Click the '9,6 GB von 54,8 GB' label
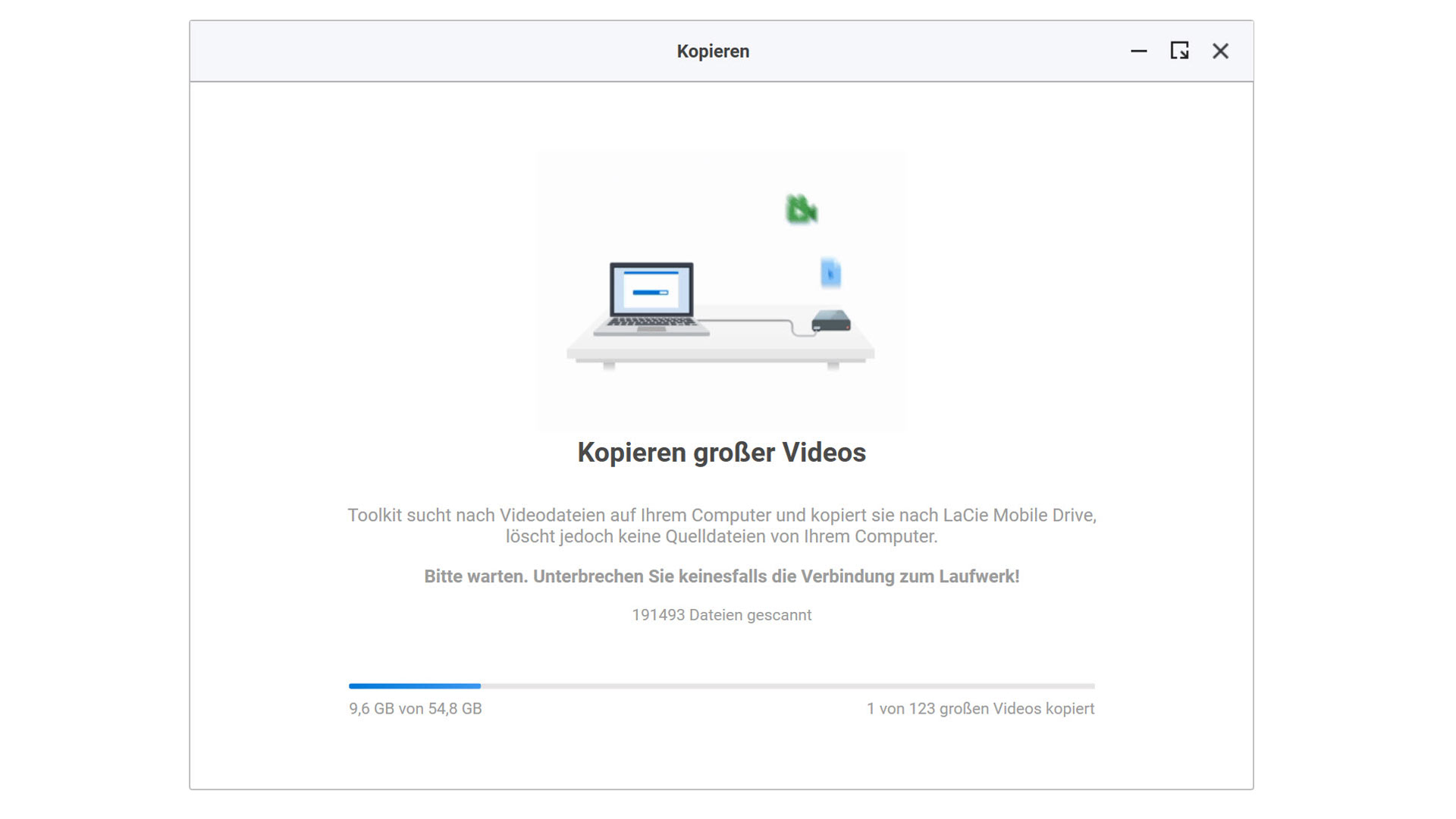Image resolution: width=1456 pixels, height=819 pixels. coord(415,708)
